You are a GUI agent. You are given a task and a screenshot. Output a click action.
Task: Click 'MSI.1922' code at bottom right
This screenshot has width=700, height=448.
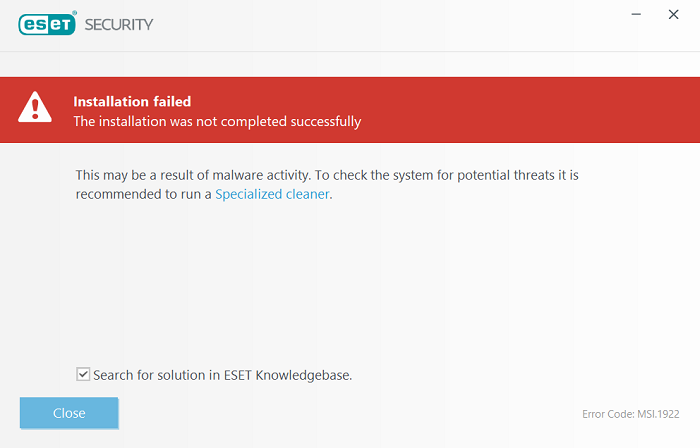click(659, 414)
